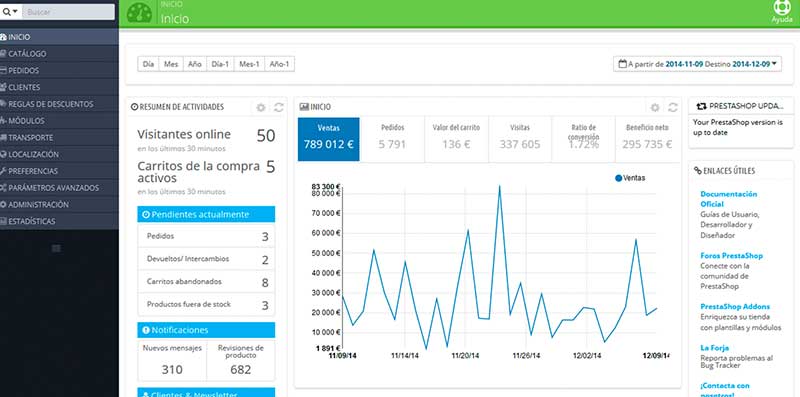Open the date range picker dropdown

click(697, 64)
